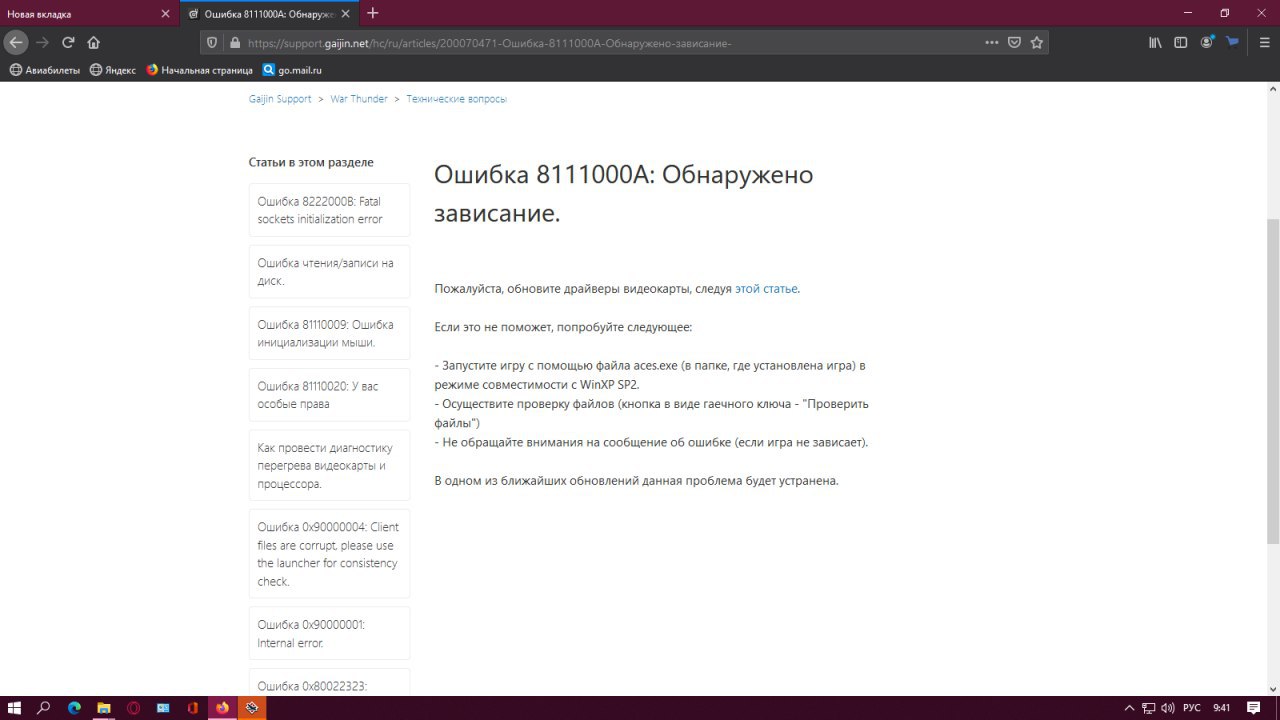Open the volume control tray icon
The width and height of the screenshot is (1280, 720).
1168,708
